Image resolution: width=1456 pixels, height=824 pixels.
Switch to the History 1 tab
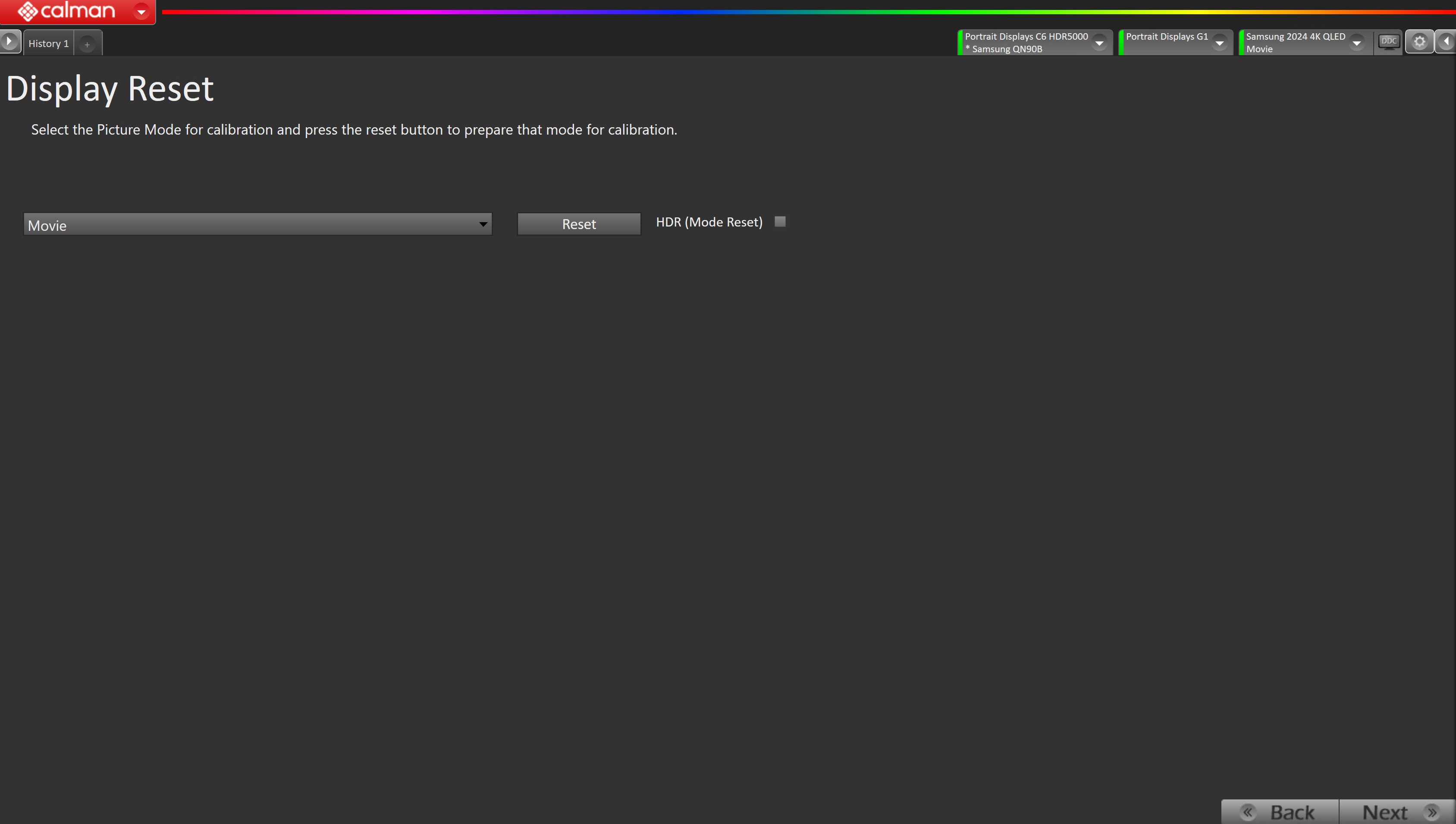49,44
